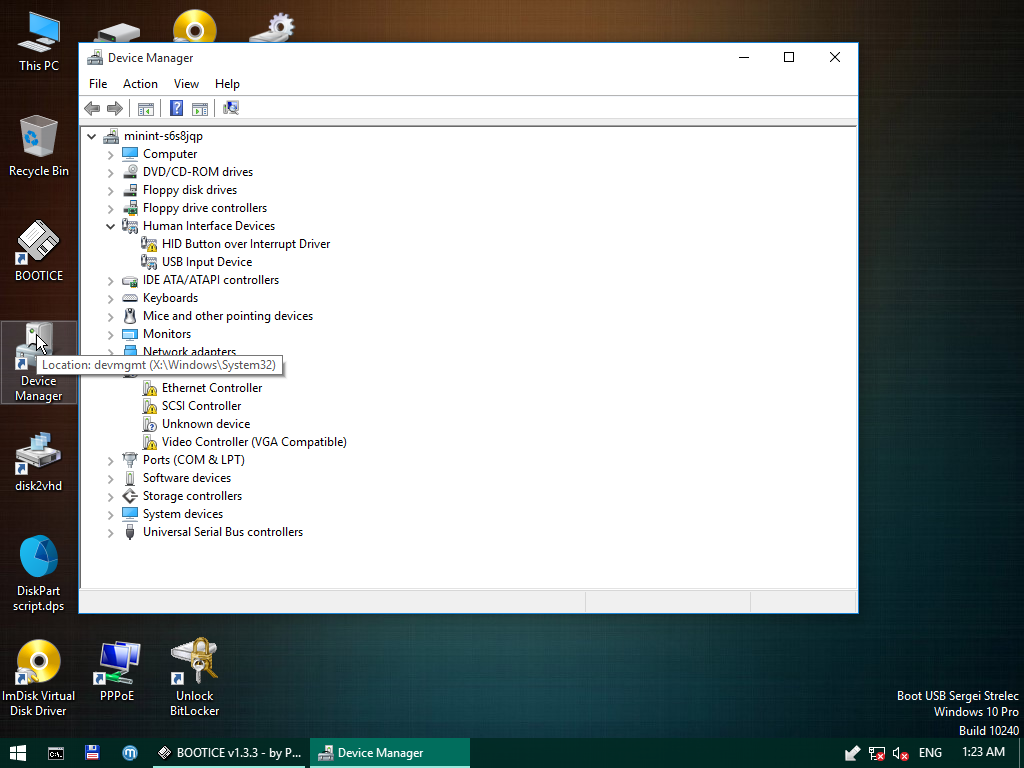Select HID Button over Interrupt Driver entry
Image resolution: width=1024 pixels, height=768 pixels.
[x=246, y=244]
